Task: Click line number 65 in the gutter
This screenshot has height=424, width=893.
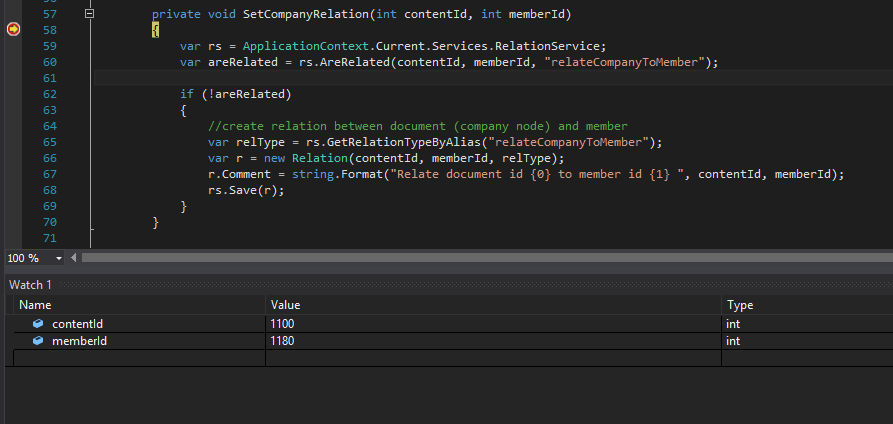Action: [x=50, y=142]
